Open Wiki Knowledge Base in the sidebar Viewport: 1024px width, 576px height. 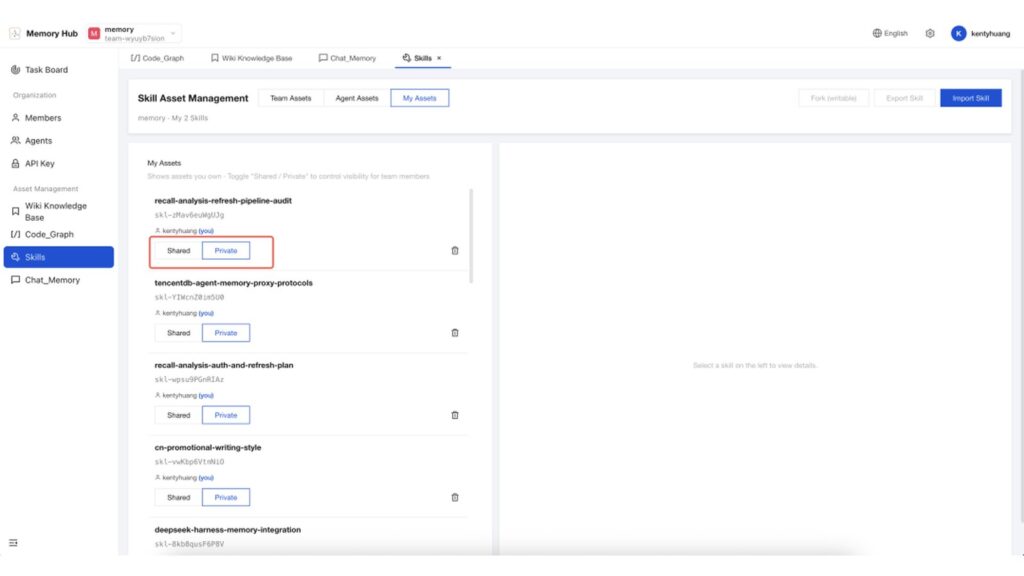tap(59, 211)
